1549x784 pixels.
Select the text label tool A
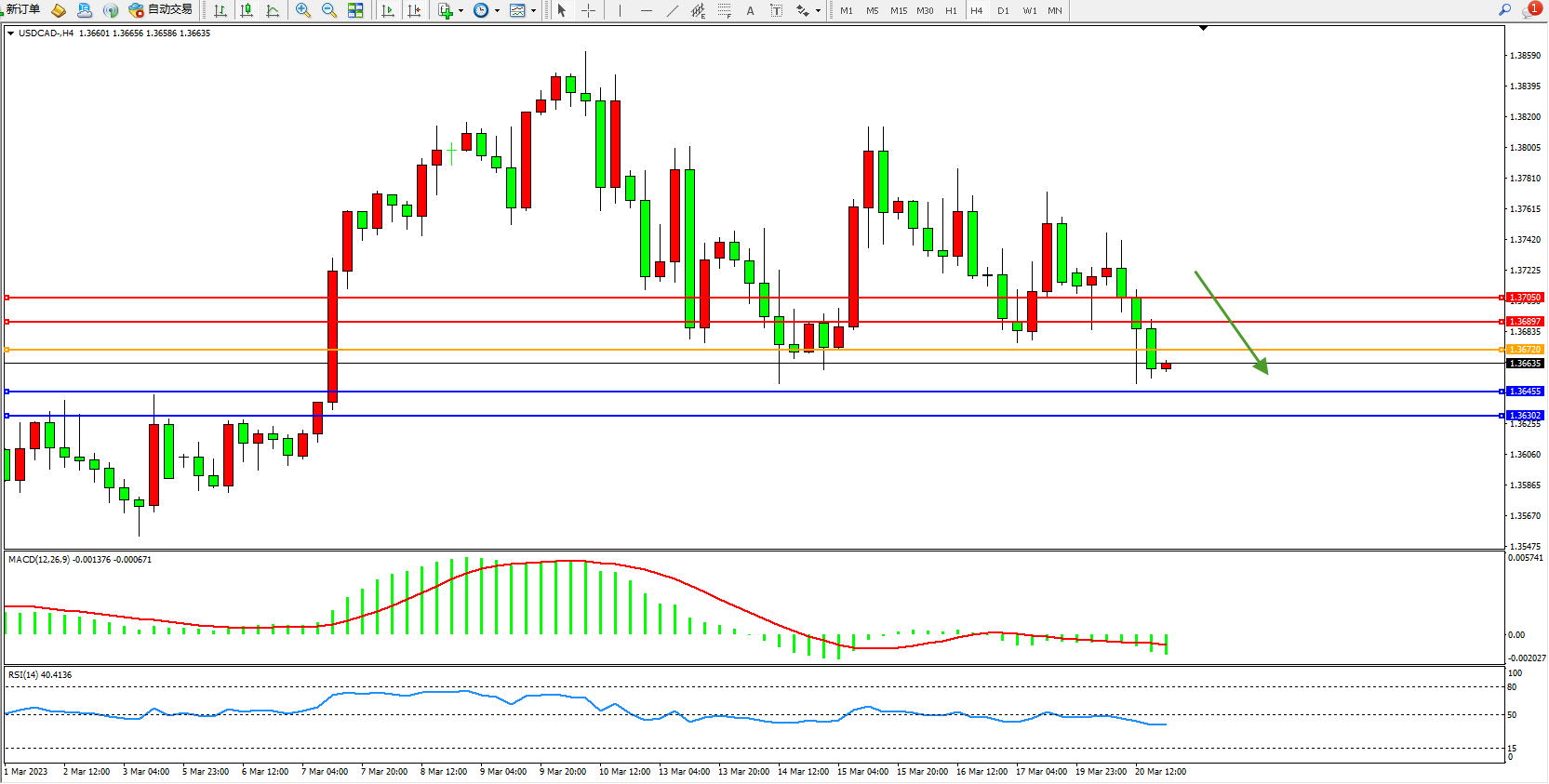pos(750,11)
